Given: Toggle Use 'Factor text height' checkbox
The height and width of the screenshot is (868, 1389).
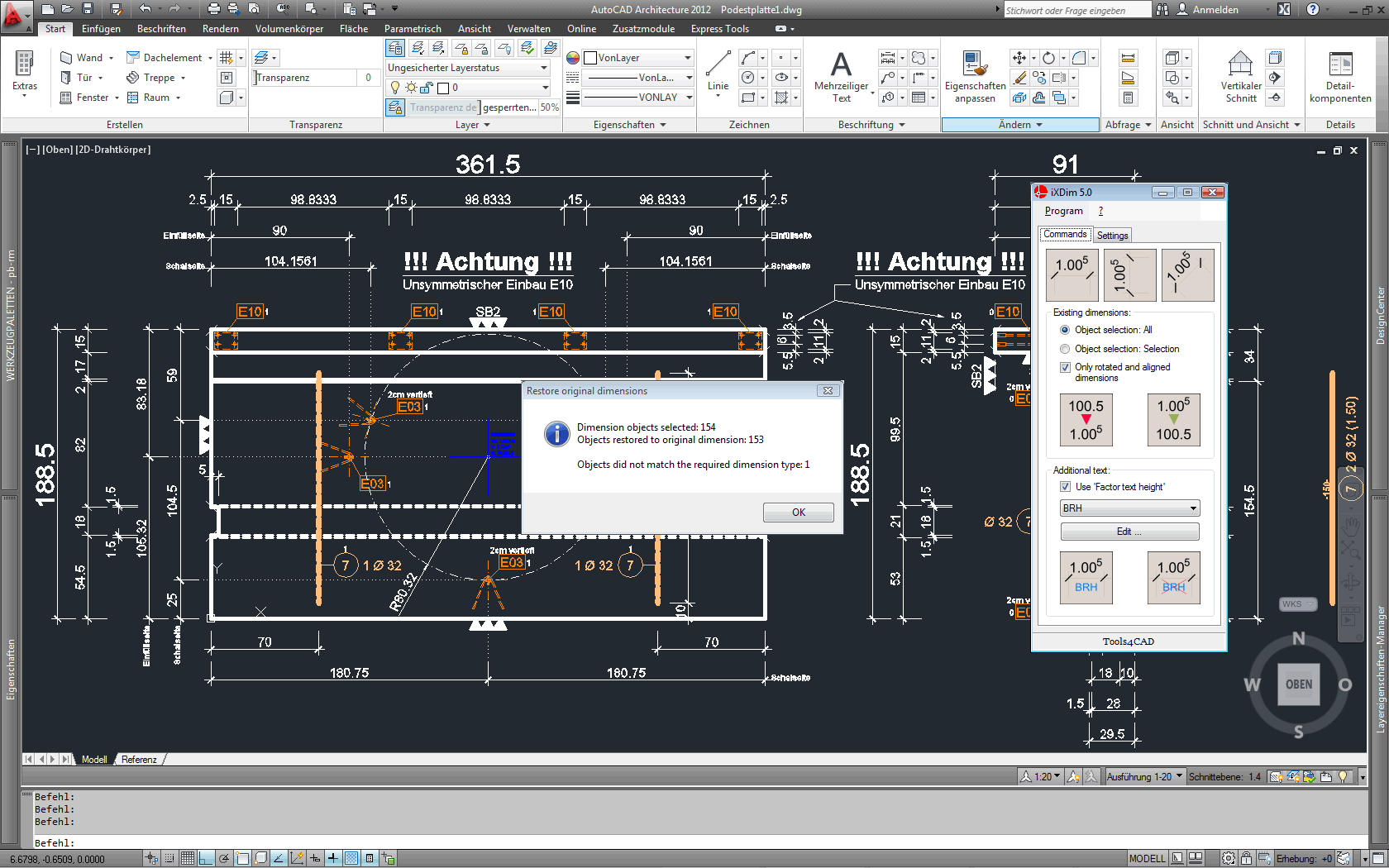Looking at the screenshot, I should tap(1065, 487).
